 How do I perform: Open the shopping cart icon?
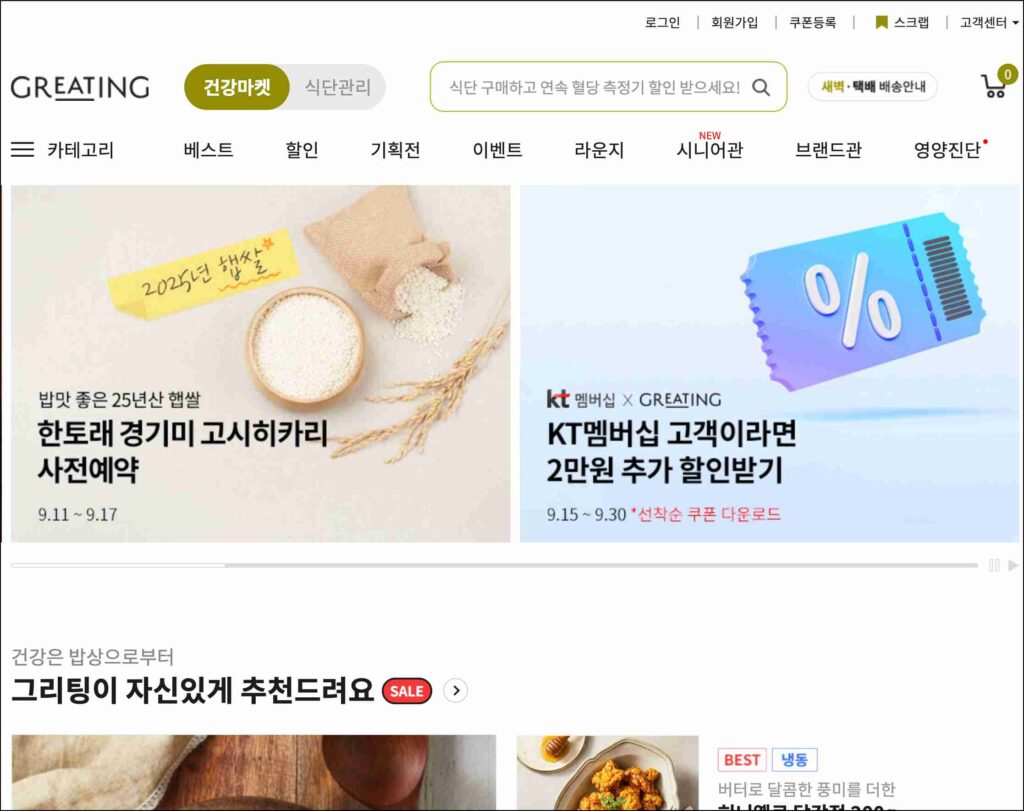995,85
